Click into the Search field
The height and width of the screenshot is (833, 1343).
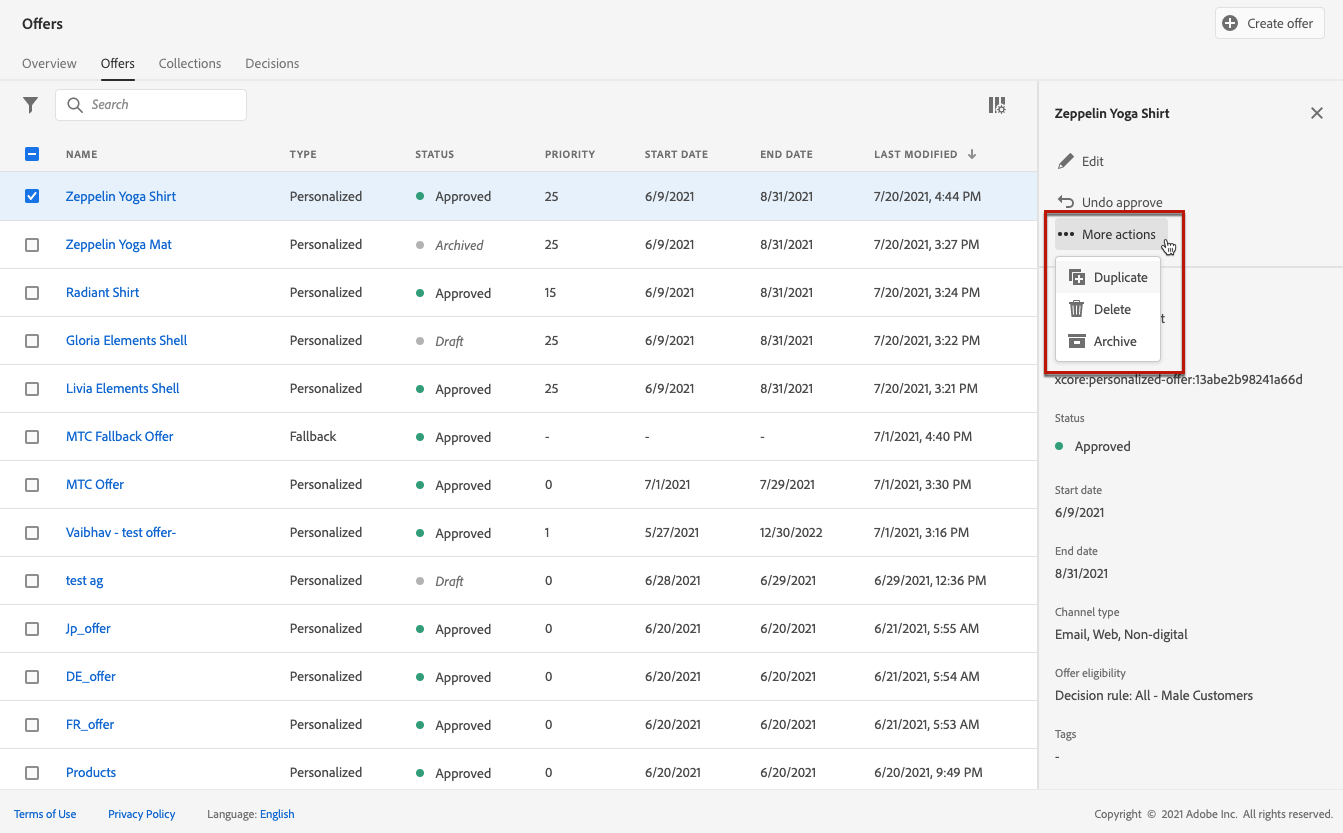pos(160,105)
